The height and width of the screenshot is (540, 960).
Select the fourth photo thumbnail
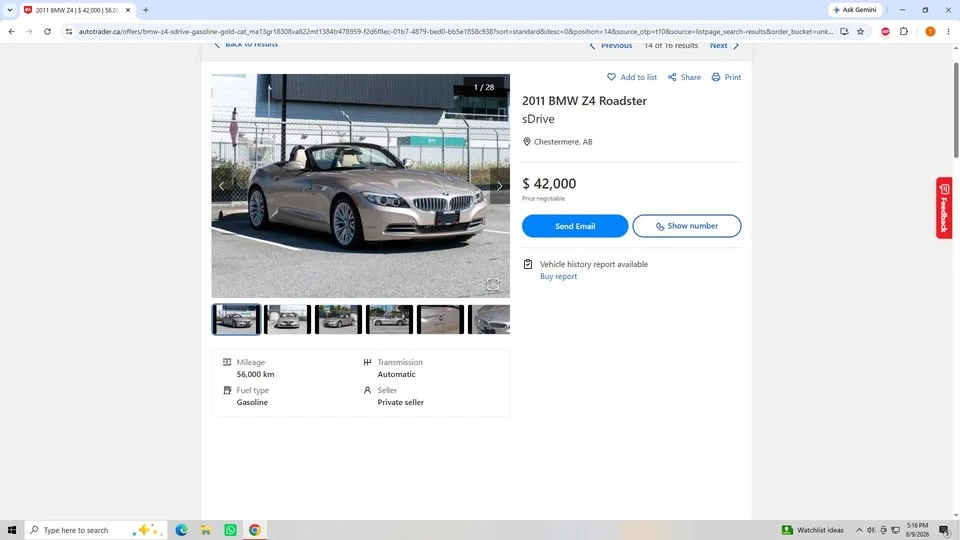point(389,319)
